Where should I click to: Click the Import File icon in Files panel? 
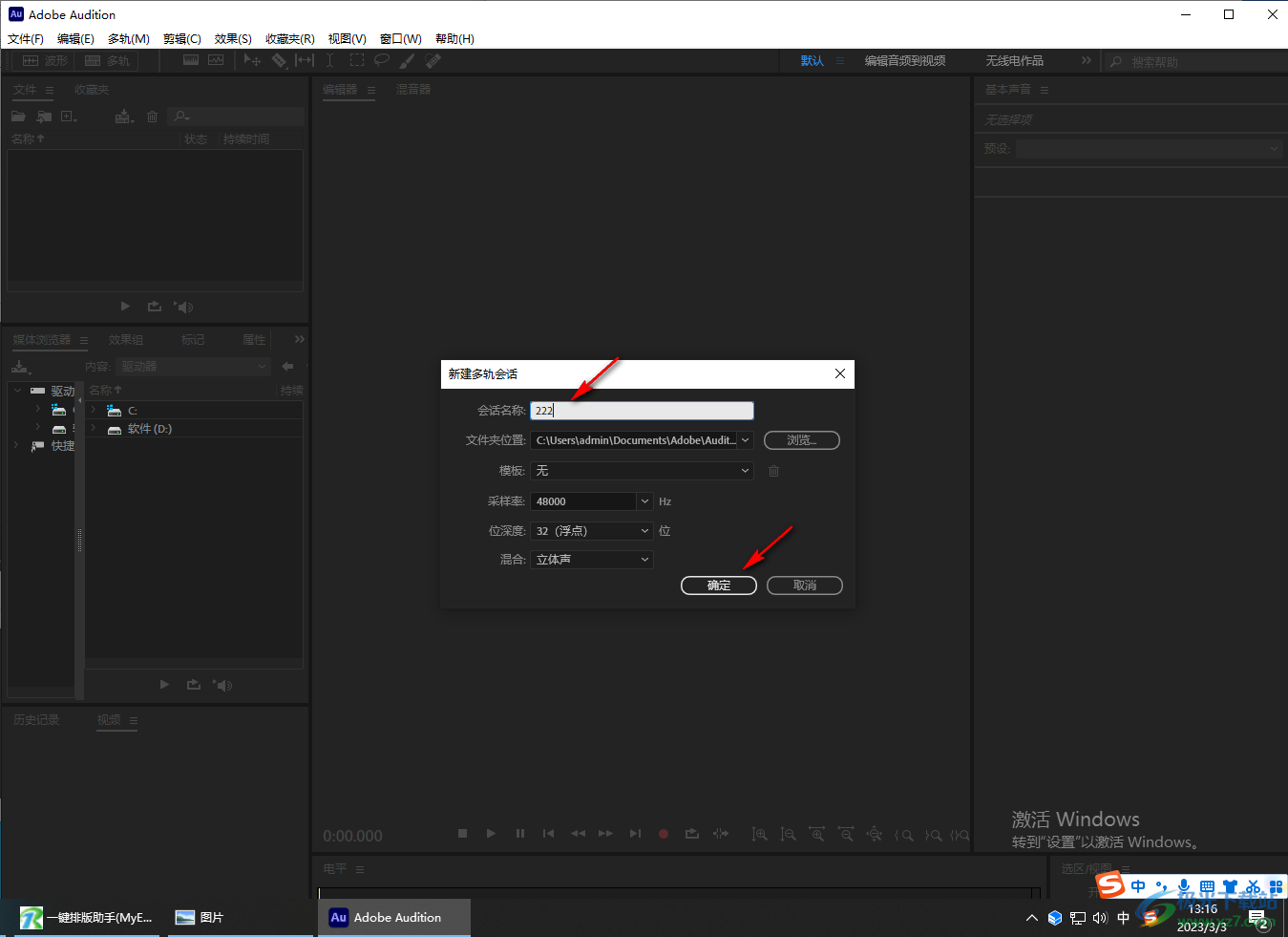point(44,117)
